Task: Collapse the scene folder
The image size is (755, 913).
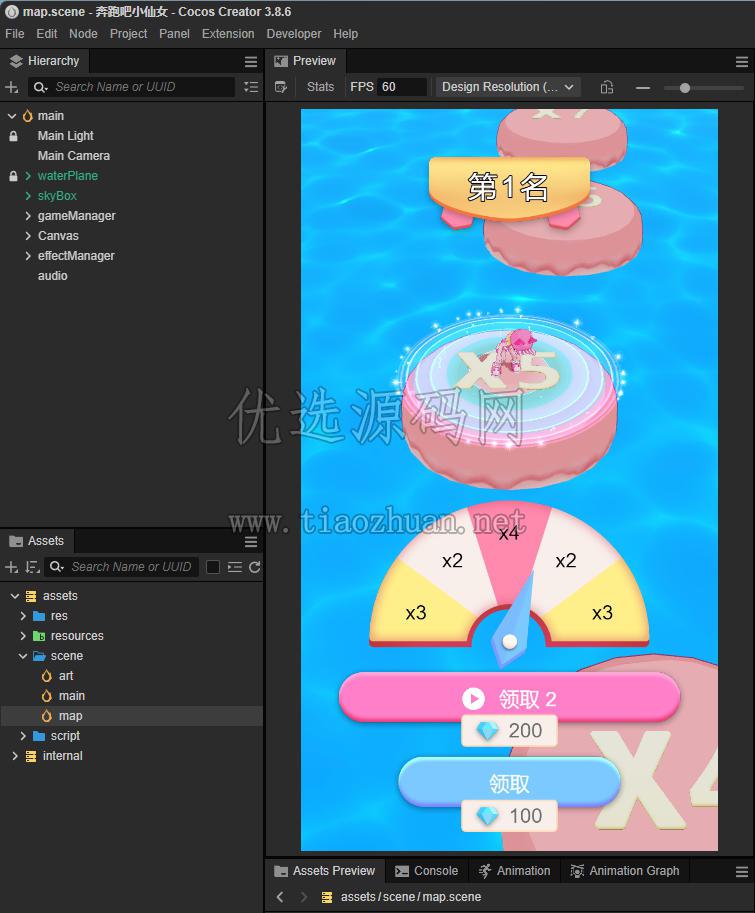Action: coord(23,656)
